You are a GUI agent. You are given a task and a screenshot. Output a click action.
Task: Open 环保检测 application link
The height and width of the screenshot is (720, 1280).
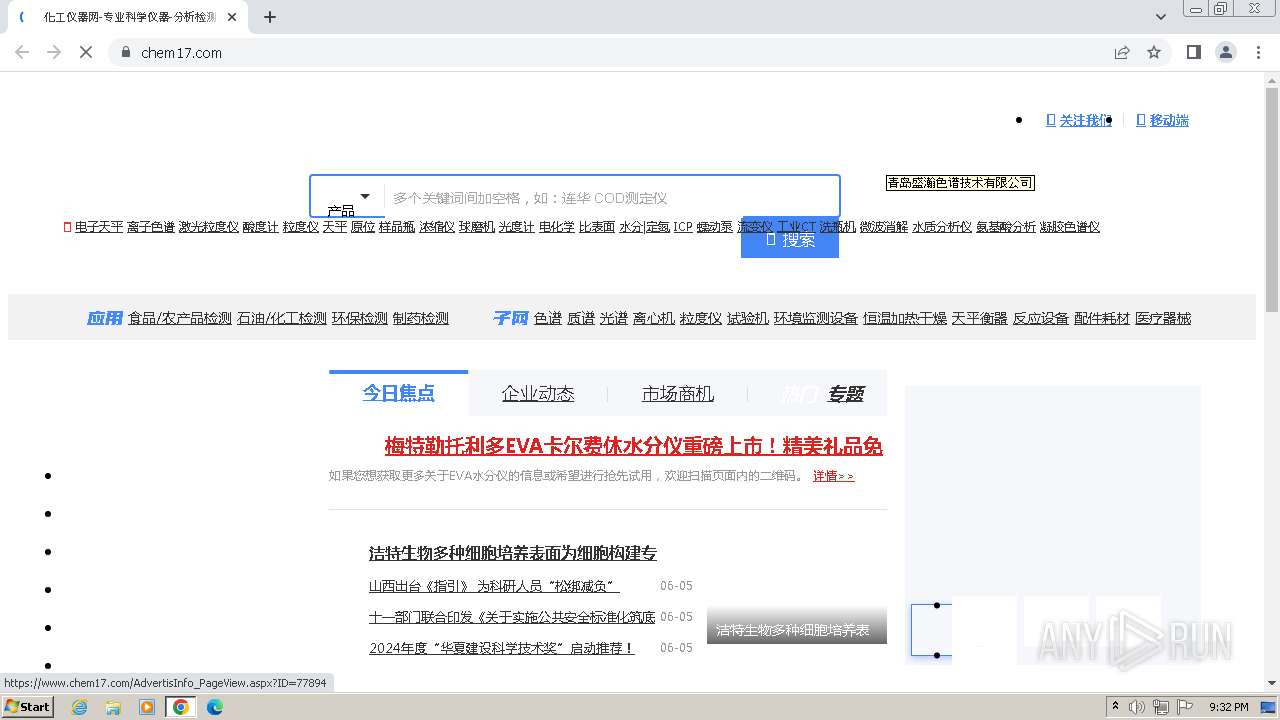click(x=360, y=318)
